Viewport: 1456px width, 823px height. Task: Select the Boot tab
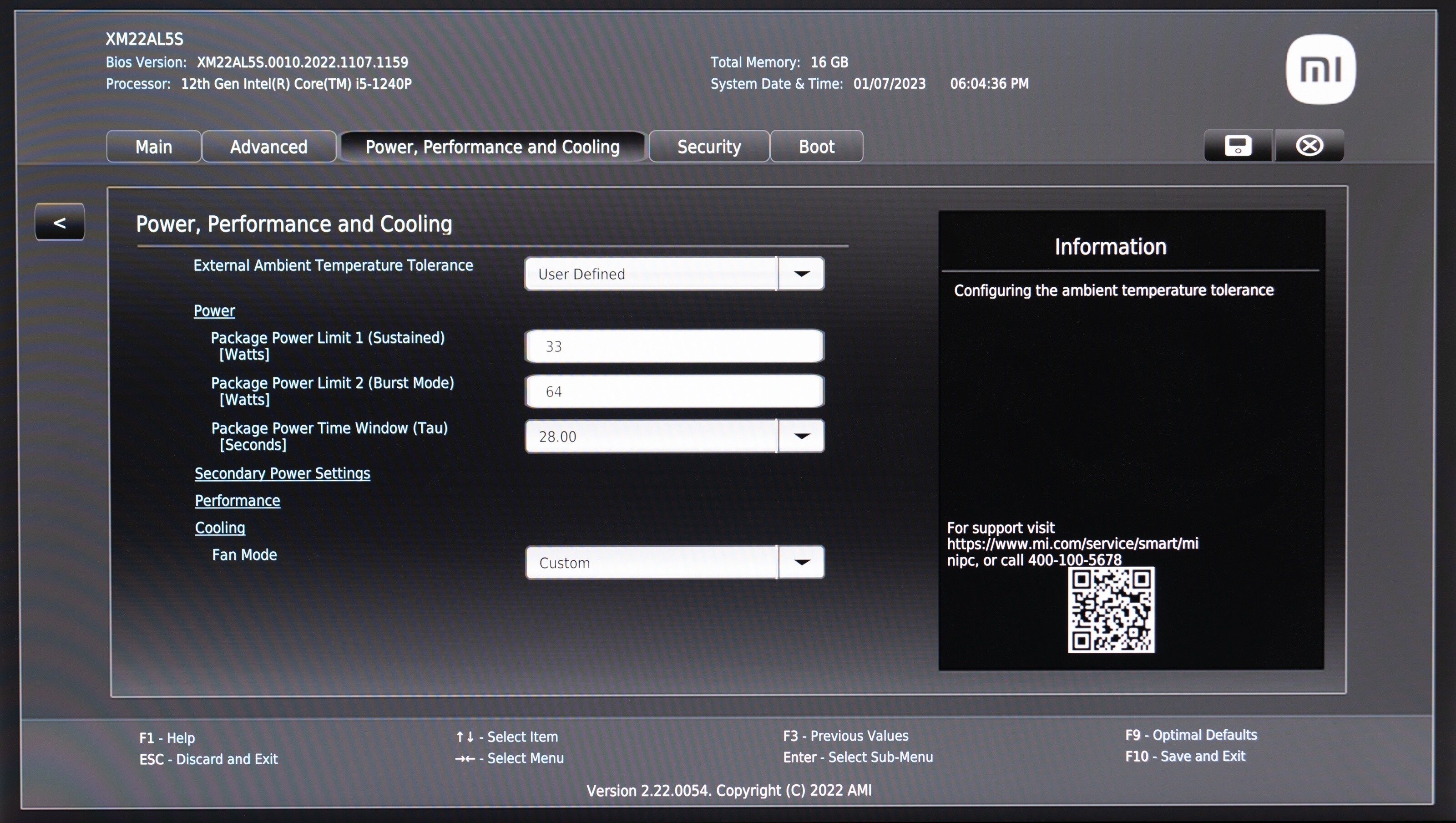(x=816, y=147)
